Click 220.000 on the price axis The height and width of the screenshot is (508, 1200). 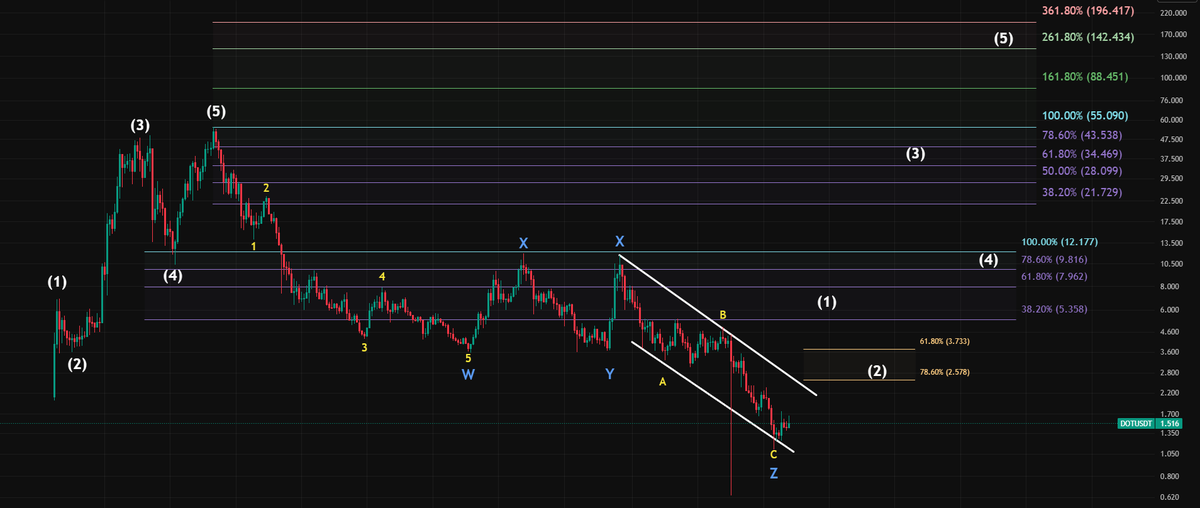(1173, 12)
